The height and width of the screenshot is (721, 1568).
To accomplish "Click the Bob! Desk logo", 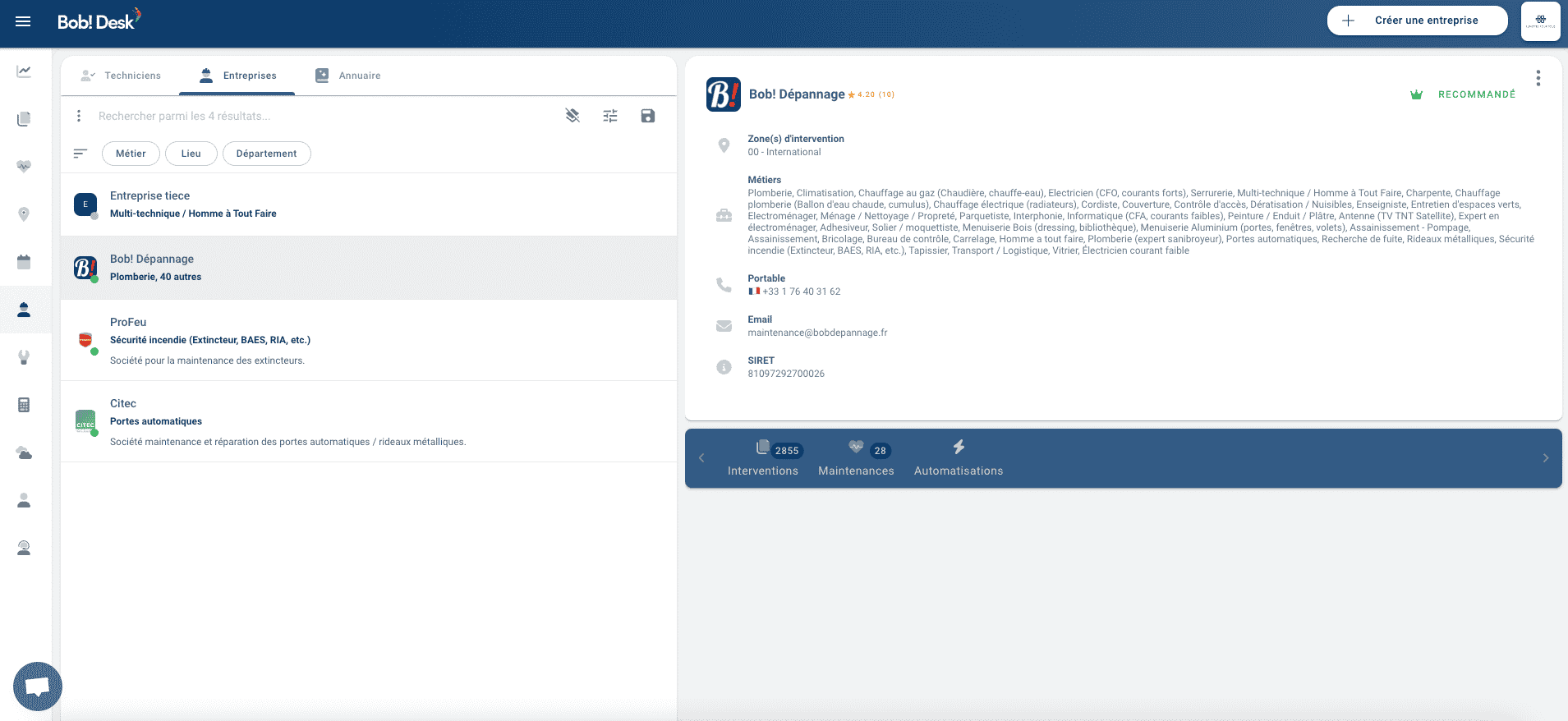I will pyautogui.click(x=99, y=20).
